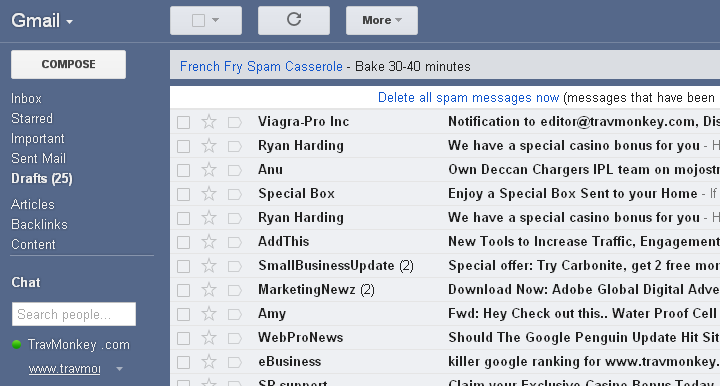Star the MarketingNewz message

(209, 290)
